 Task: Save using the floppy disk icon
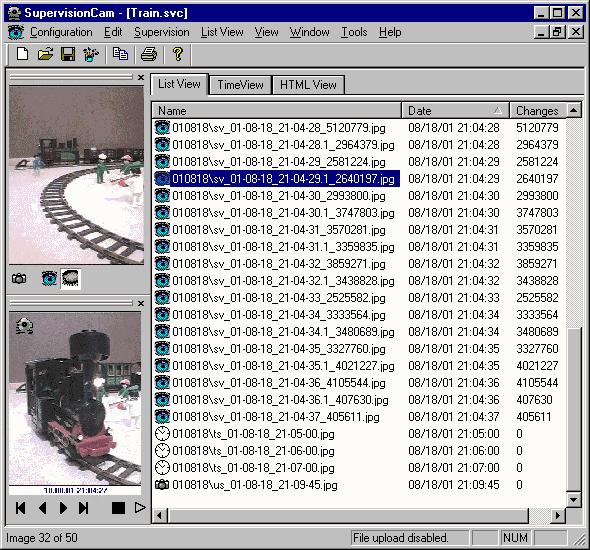68,54
